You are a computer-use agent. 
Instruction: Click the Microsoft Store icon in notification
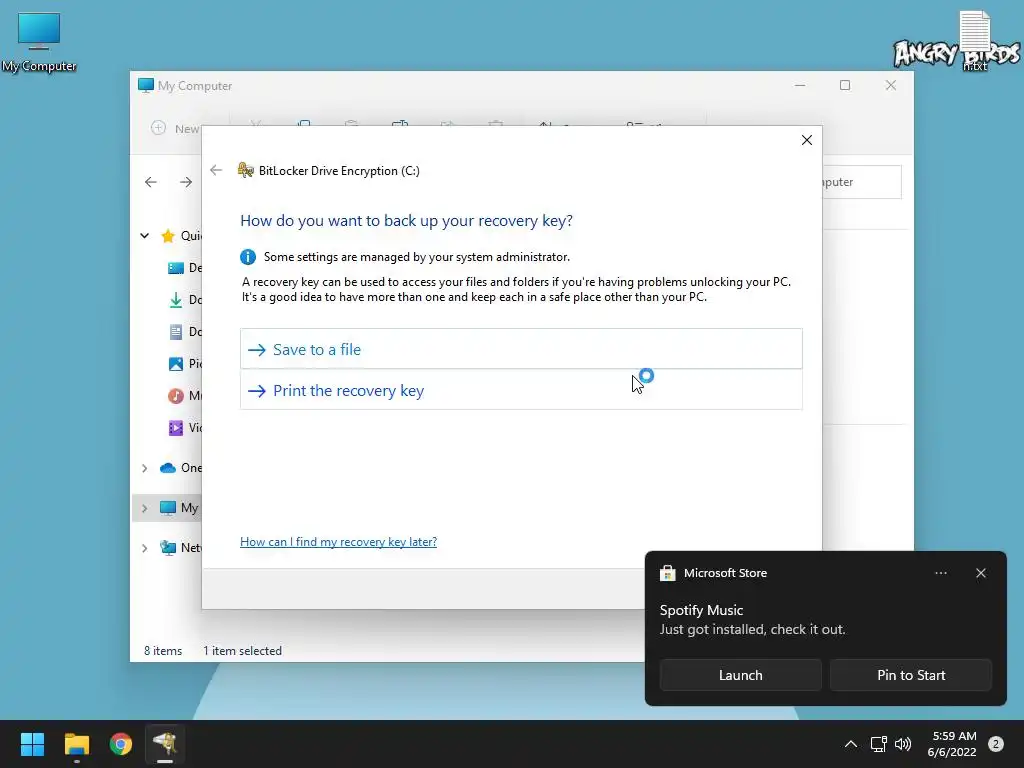(x=667, y=573)
